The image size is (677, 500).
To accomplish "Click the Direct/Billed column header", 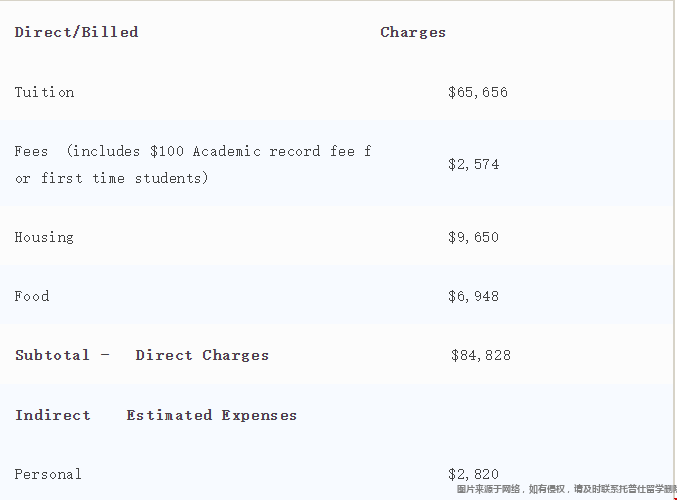I will (x=76, y=32).
